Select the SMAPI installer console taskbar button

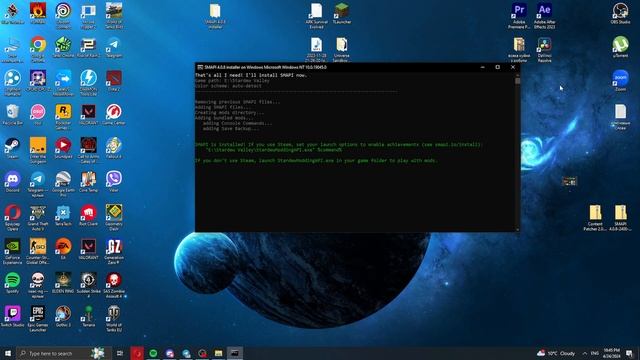(235, 353)
